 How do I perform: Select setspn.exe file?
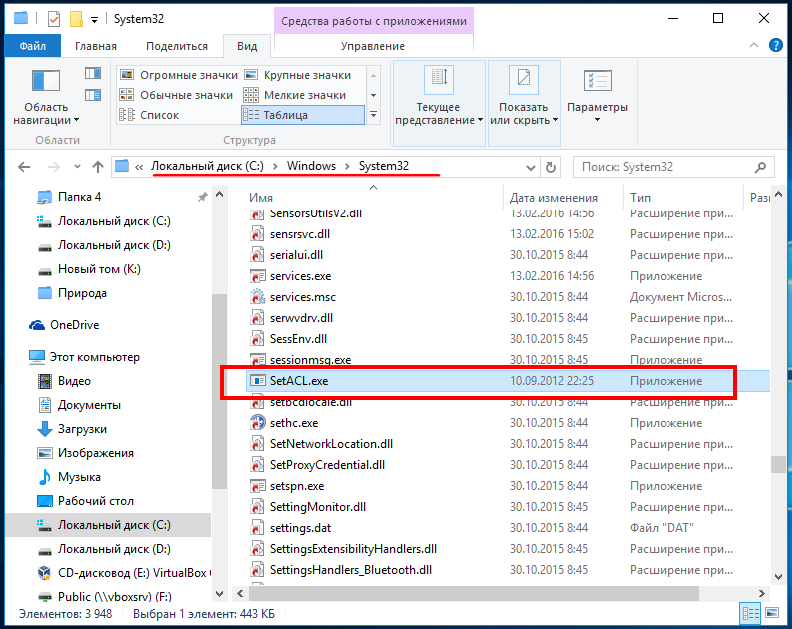click(296, 486)
